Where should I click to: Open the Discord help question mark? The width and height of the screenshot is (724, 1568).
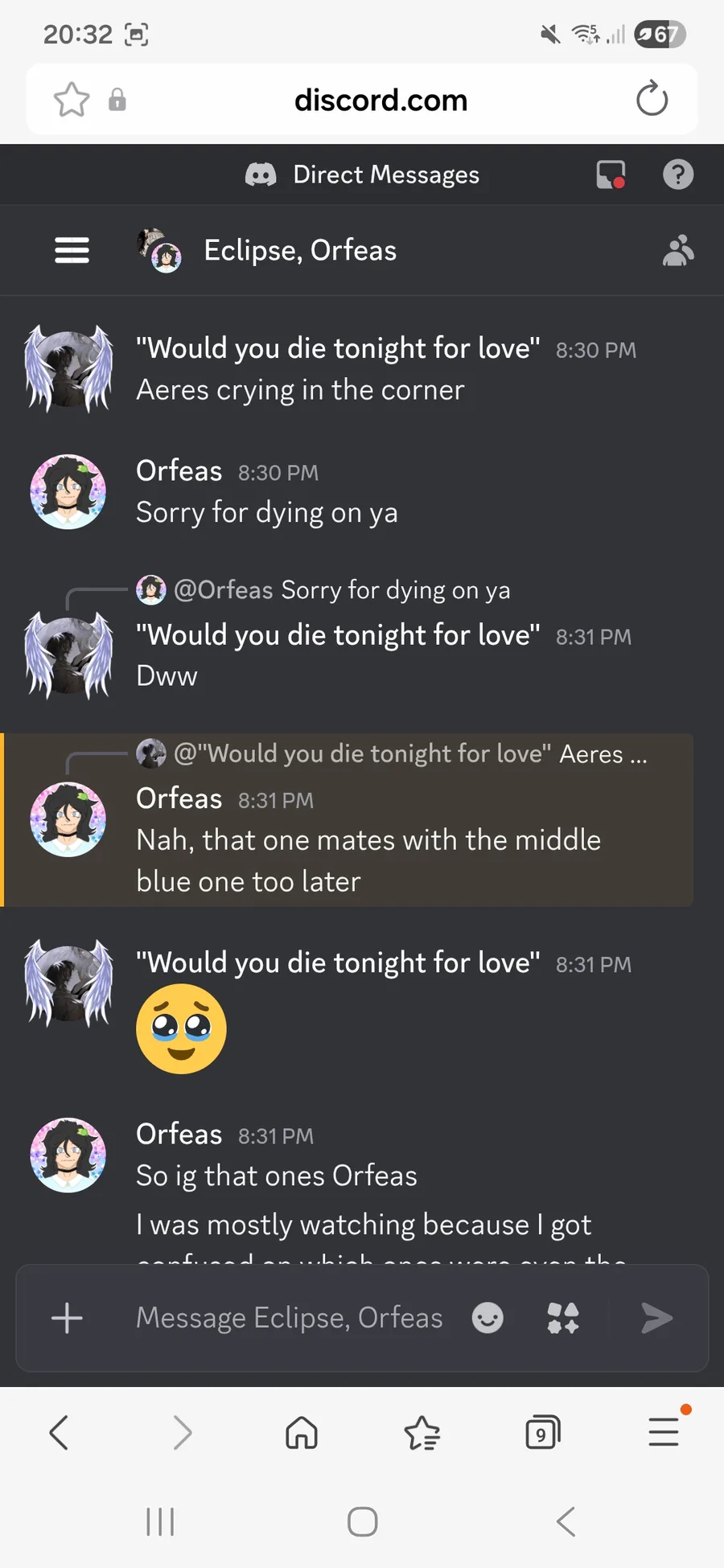677,174
